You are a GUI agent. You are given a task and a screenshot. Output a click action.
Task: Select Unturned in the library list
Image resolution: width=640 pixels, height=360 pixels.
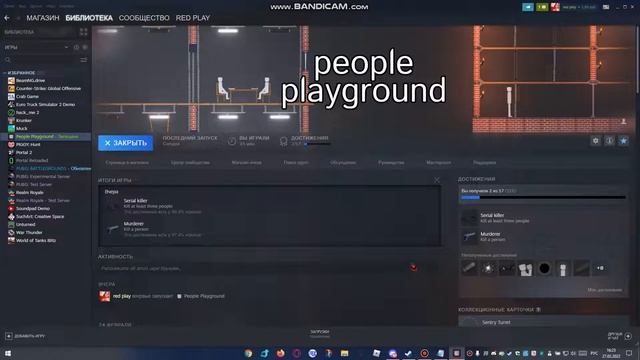[25, 224]
